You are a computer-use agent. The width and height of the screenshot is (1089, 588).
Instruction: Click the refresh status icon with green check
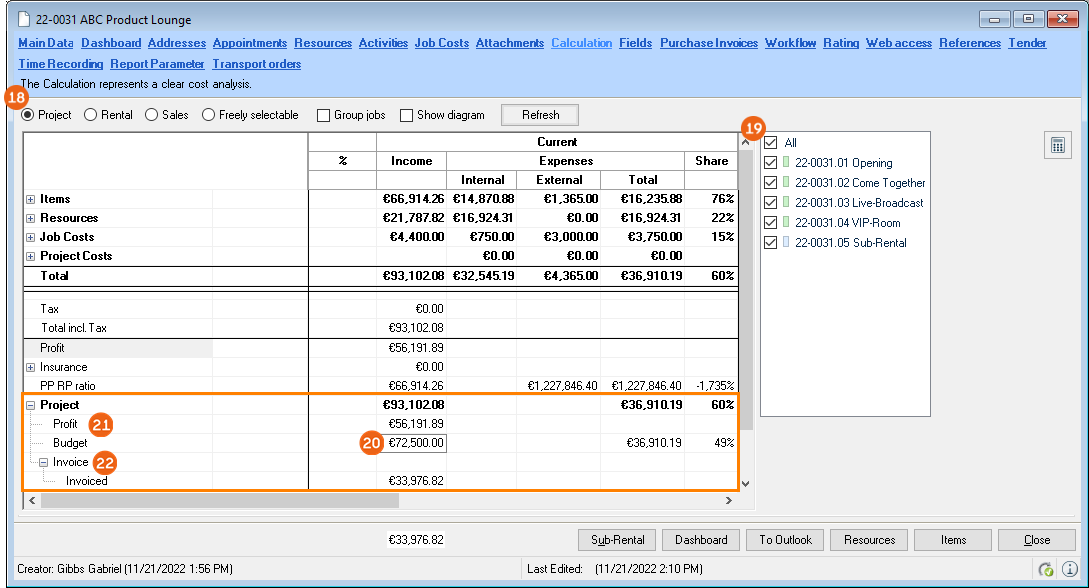(1046, 569)
